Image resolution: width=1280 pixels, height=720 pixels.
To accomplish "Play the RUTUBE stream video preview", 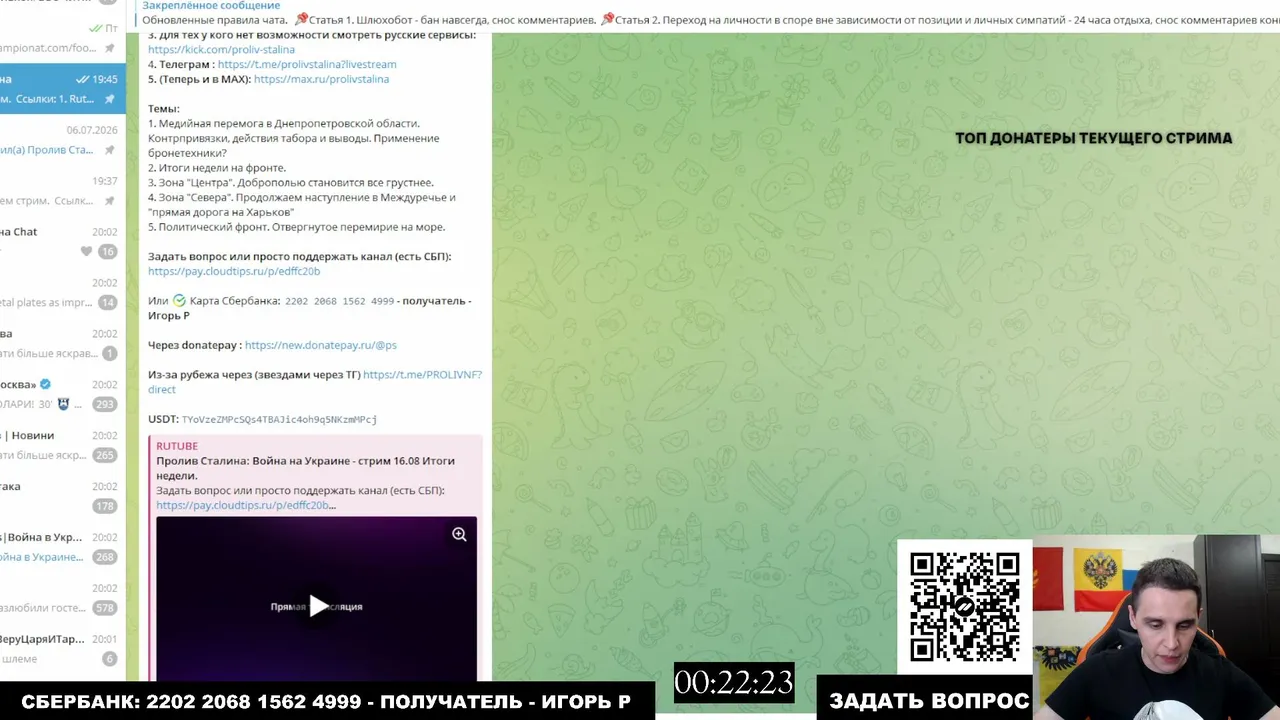I will pyautogui.click(x=318, y=606).
